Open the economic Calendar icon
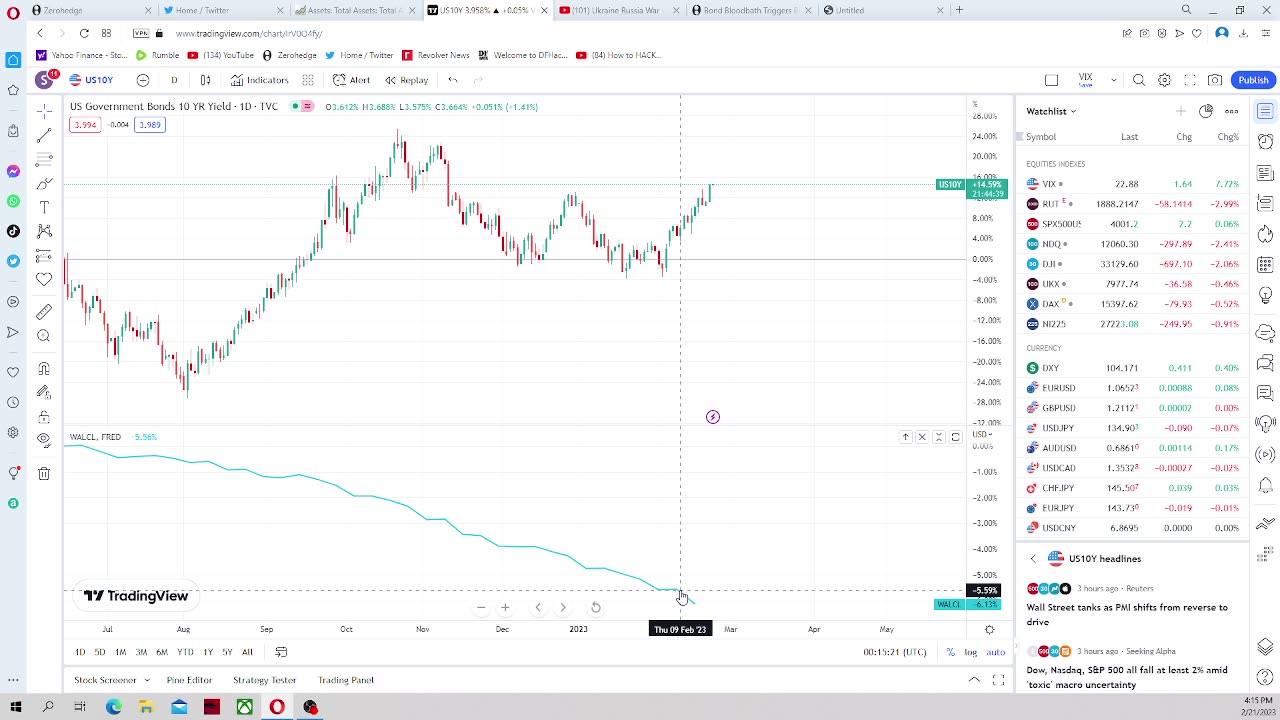This screenshot has height=720, width=1280. (x=1265, y=266)
